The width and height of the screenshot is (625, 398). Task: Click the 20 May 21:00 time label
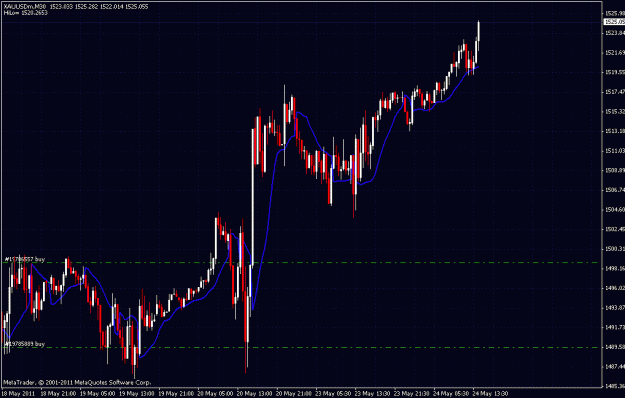[x=294, y=394]
